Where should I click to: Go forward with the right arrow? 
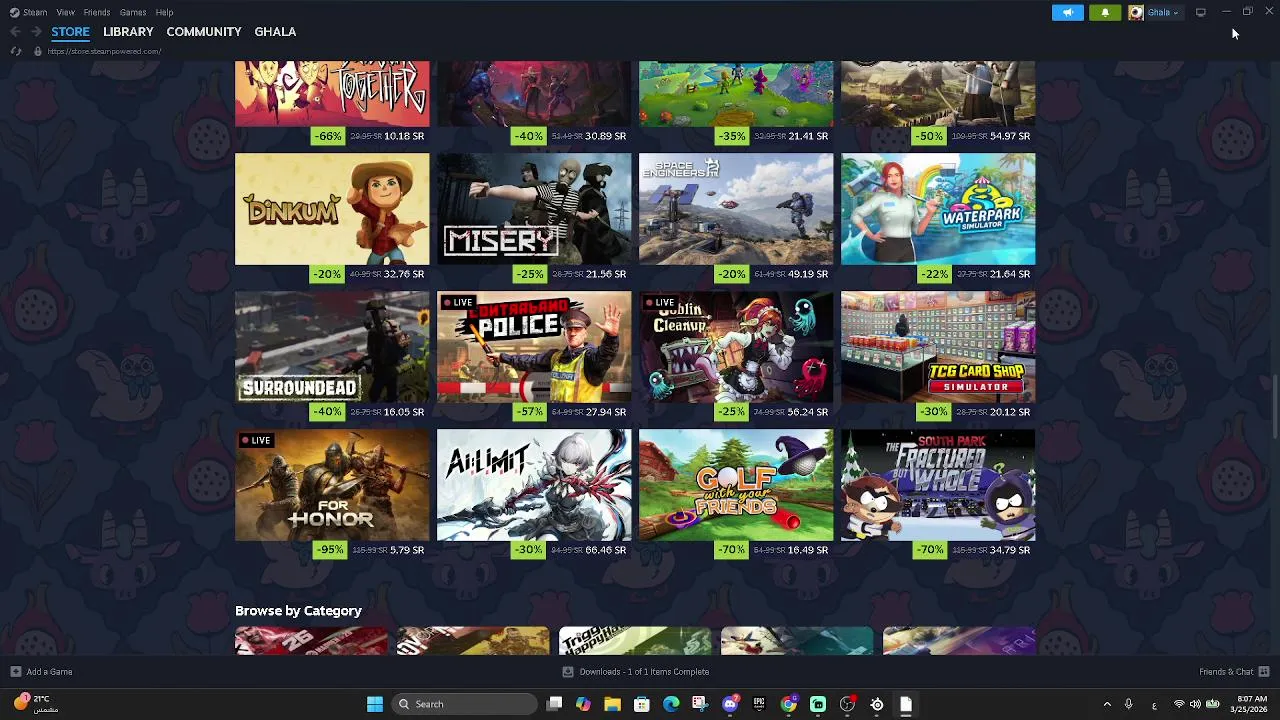pyautogui.click(x=36, y=32)
